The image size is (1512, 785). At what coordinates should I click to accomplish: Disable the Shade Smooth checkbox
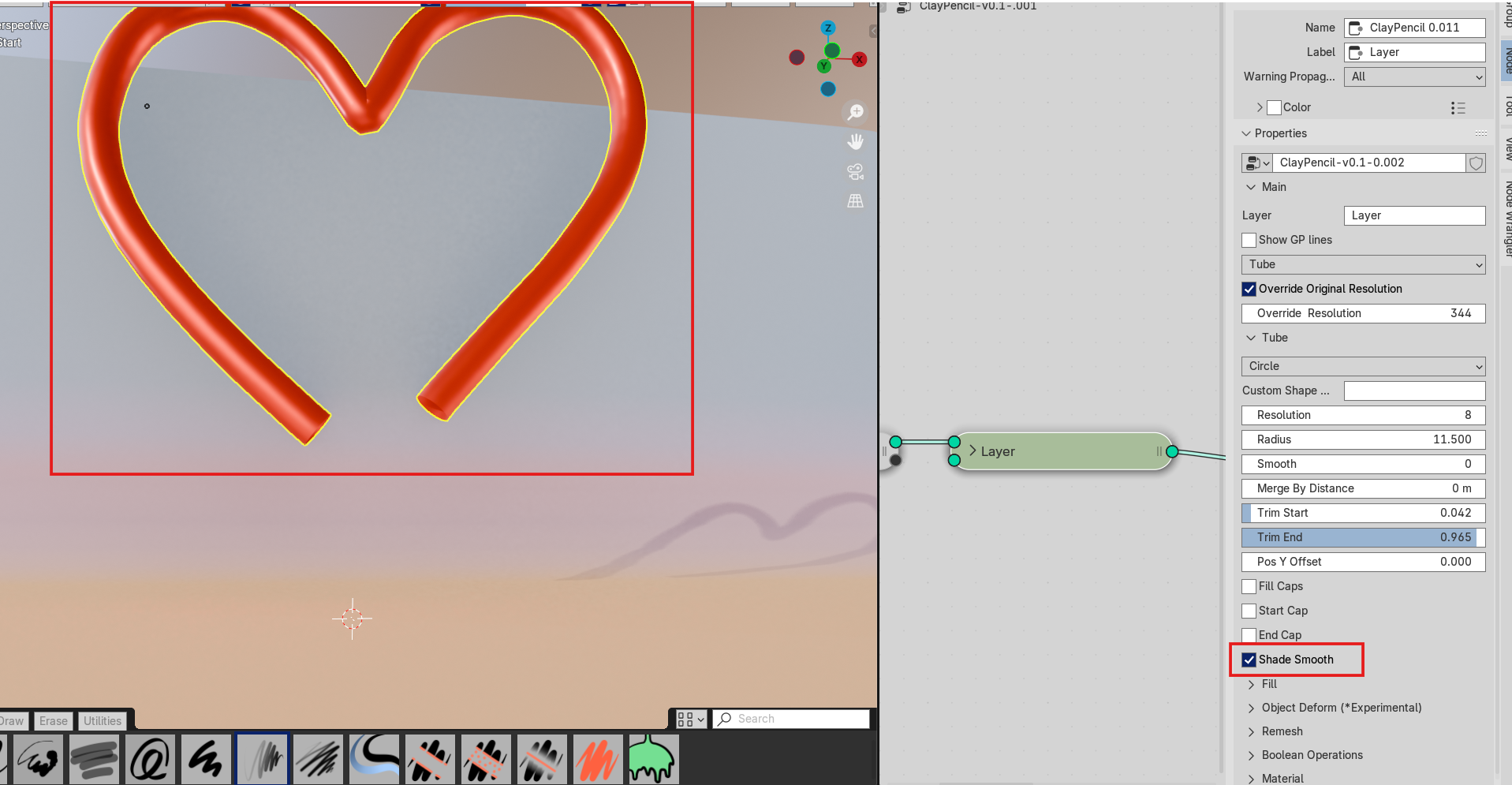click(x=1249, y=660)
